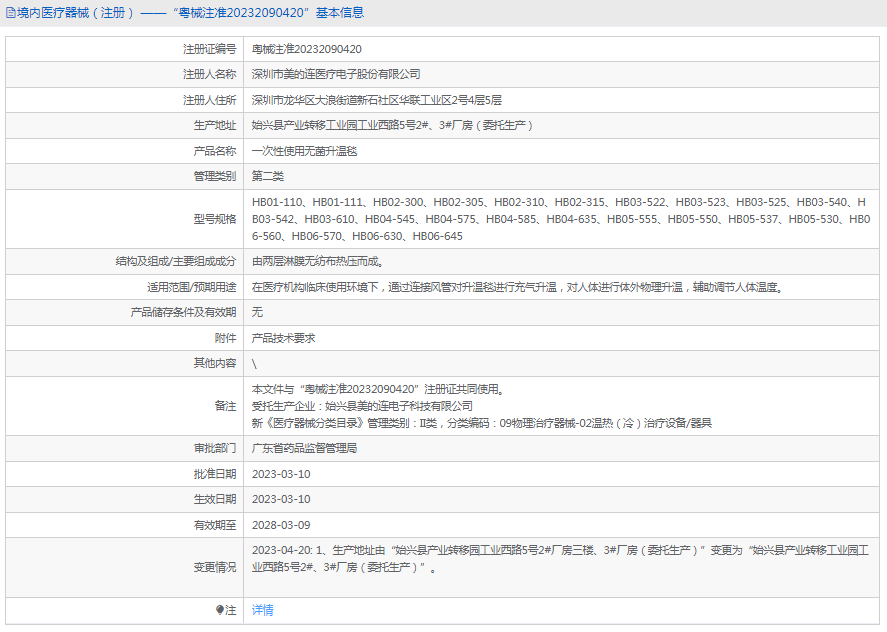This screenshot has height=632, width=887.
Task: Select the registrant address 深圳市龙华区大浪街道 text
Action: 377,100
